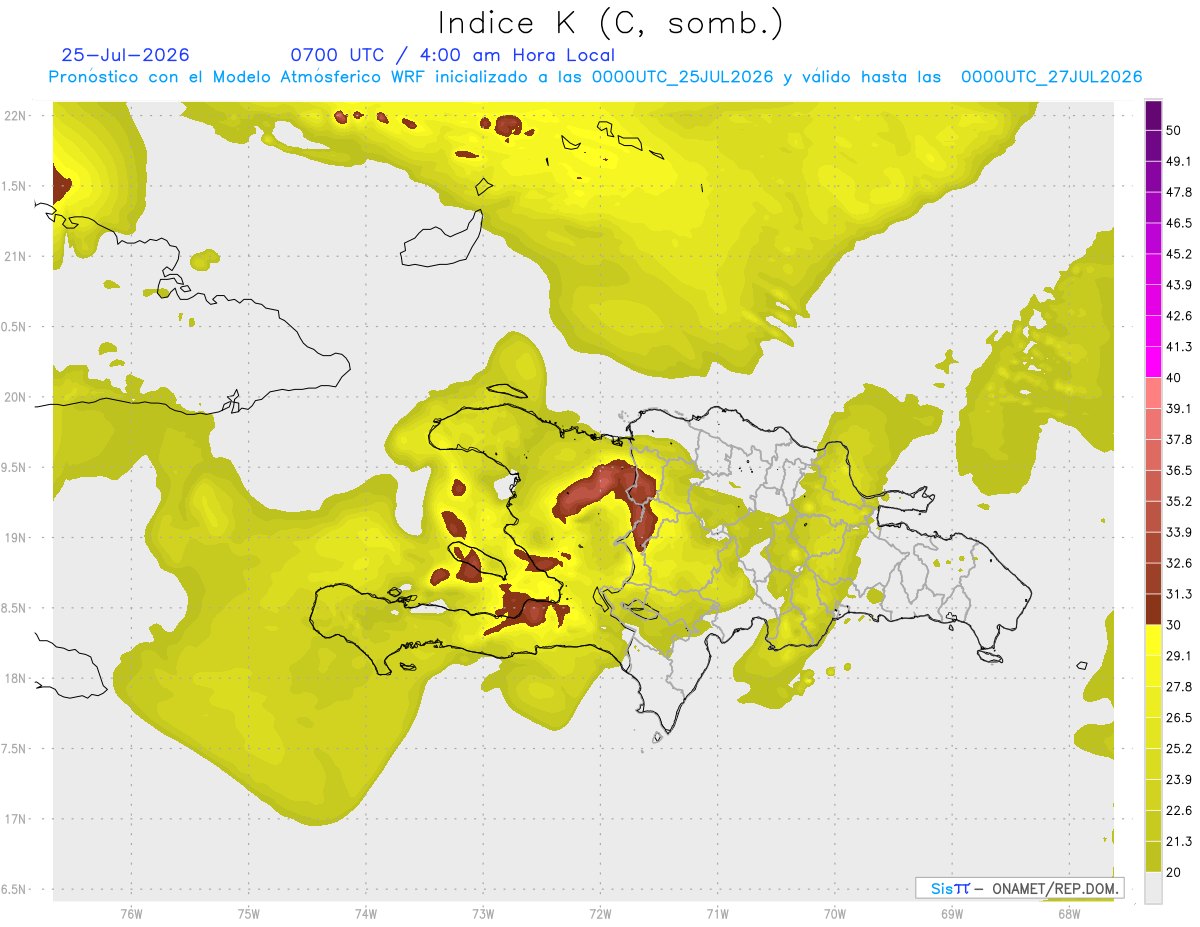The width and height of the screenshot is (1200, 927).
Task: Click the longitude label '73W'
Action: pos(483,913)
